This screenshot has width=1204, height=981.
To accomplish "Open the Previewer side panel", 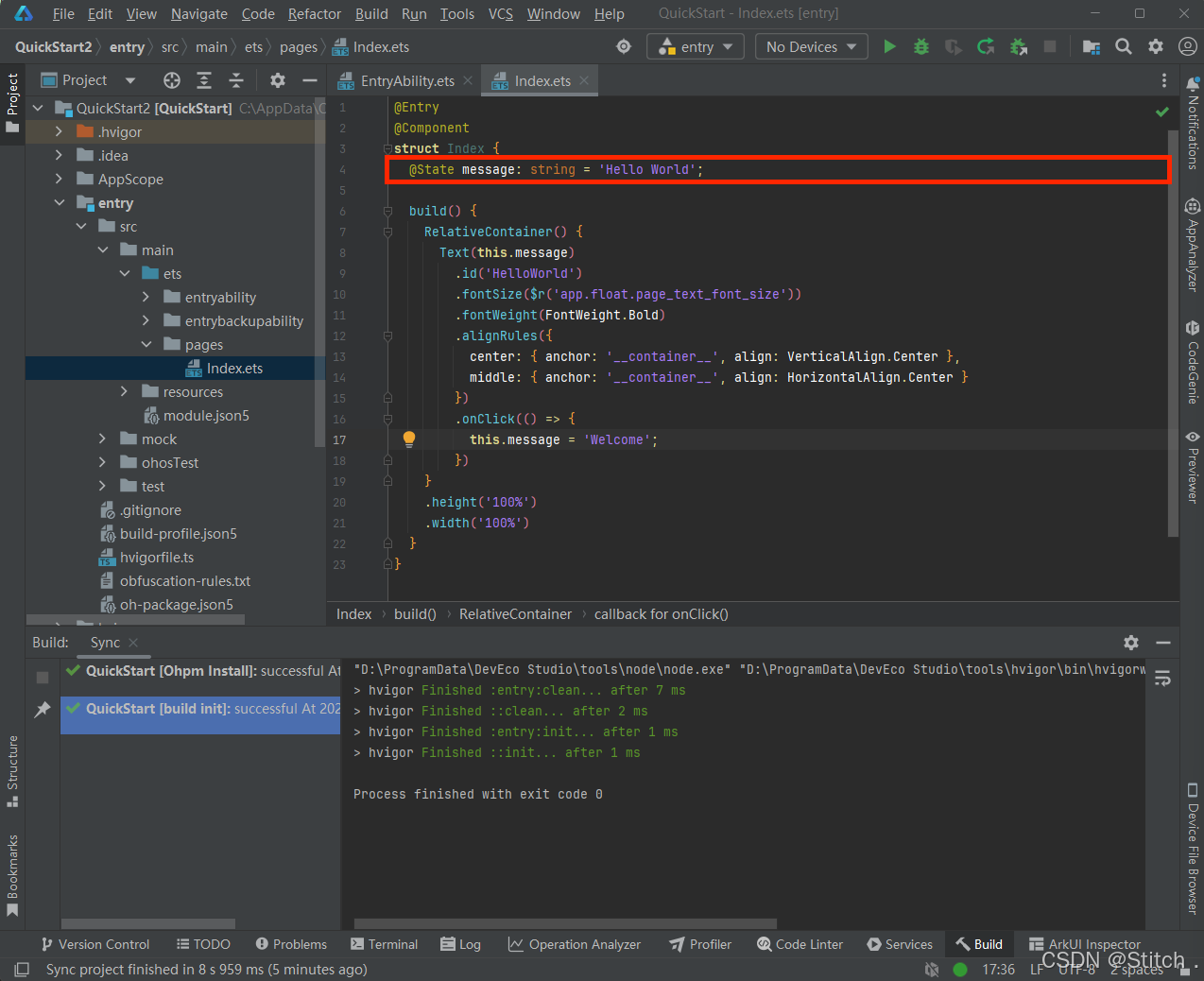I will tap(1193, 467).
